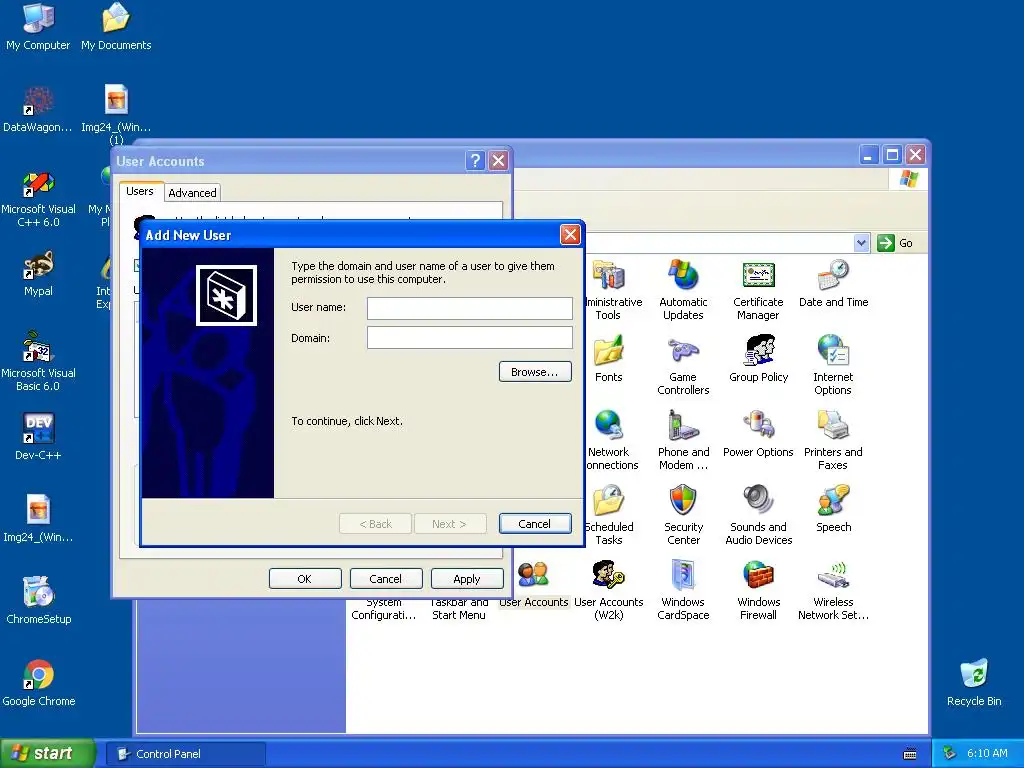
Task: Open Sounds and Audio Devices icon
Action: (x=758, y=515)
